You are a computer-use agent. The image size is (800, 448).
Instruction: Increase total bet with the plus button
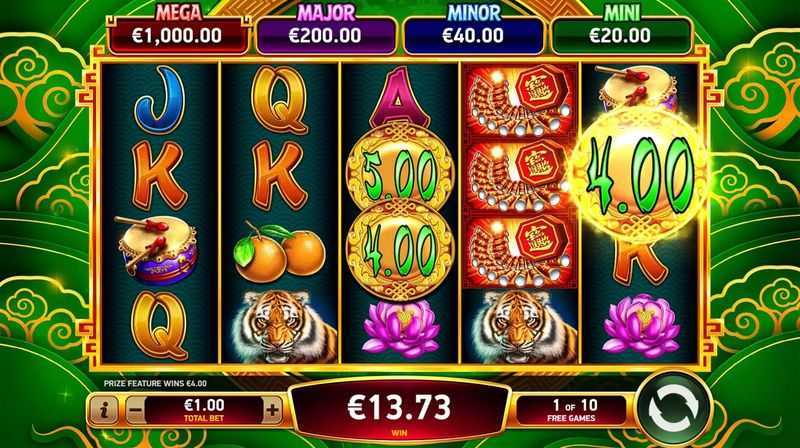(272, 410)
